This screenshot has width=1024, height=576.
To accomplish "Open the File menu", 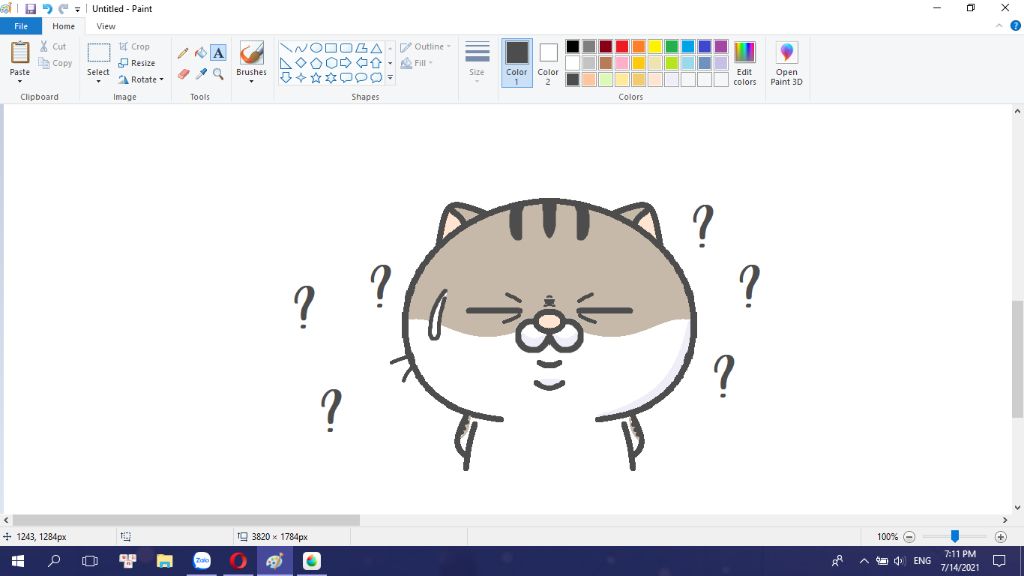I will (21, 26).
